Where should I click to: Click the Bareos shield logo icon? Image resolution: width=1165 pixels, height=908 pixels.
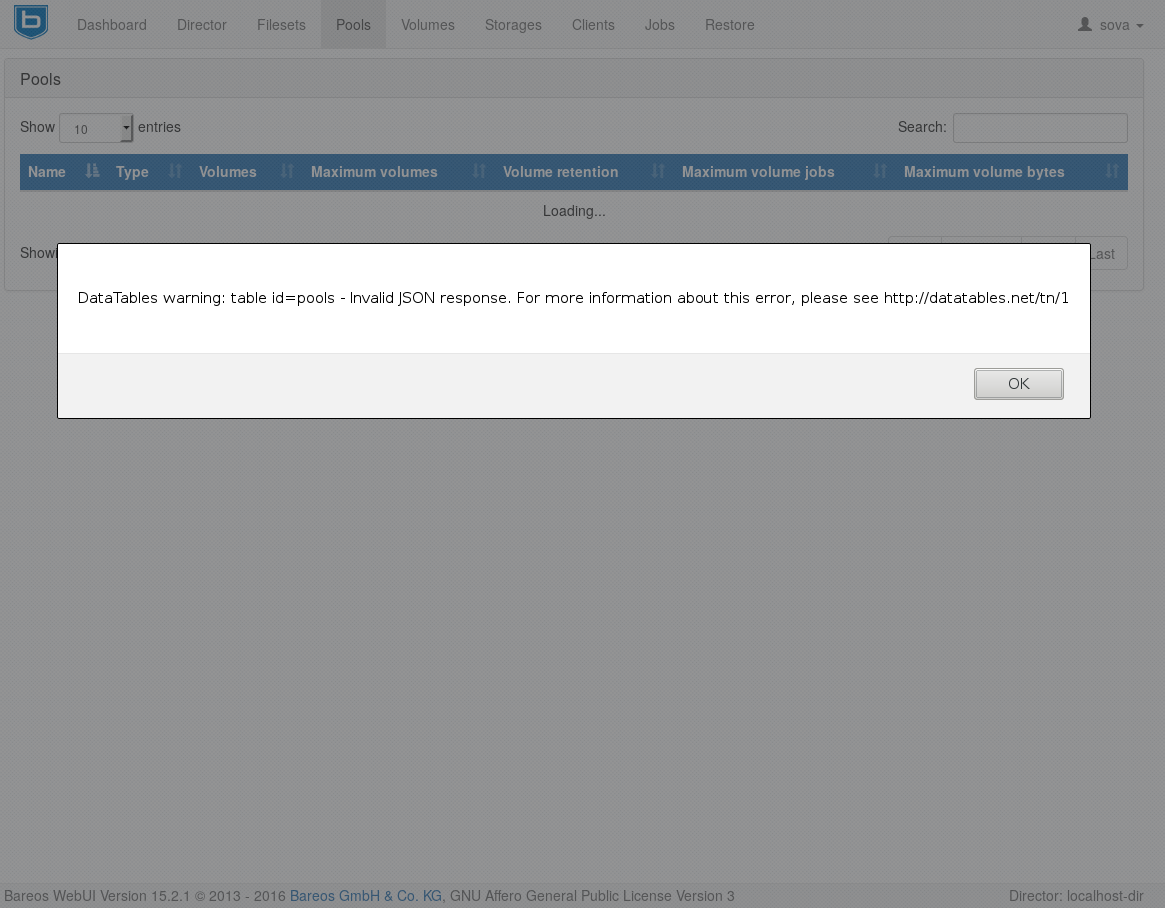(x=31, y=22)
